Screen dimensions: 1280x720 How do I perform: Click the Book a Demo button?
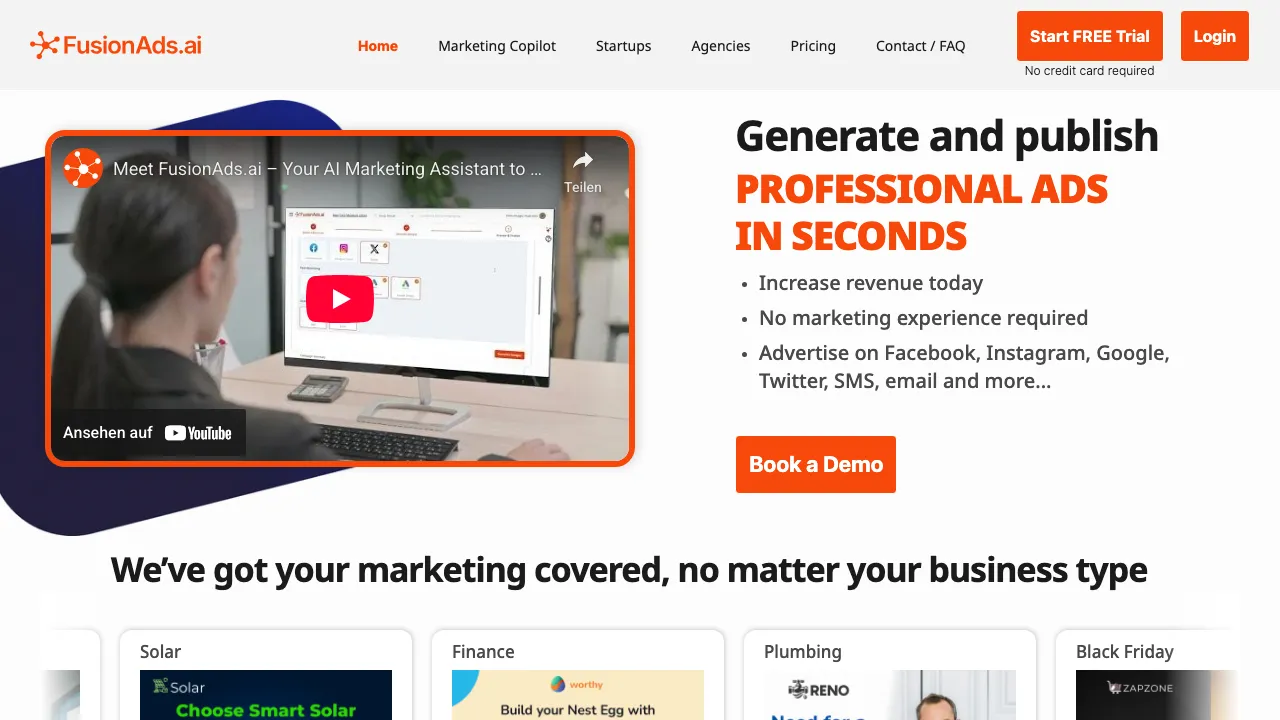816,464
